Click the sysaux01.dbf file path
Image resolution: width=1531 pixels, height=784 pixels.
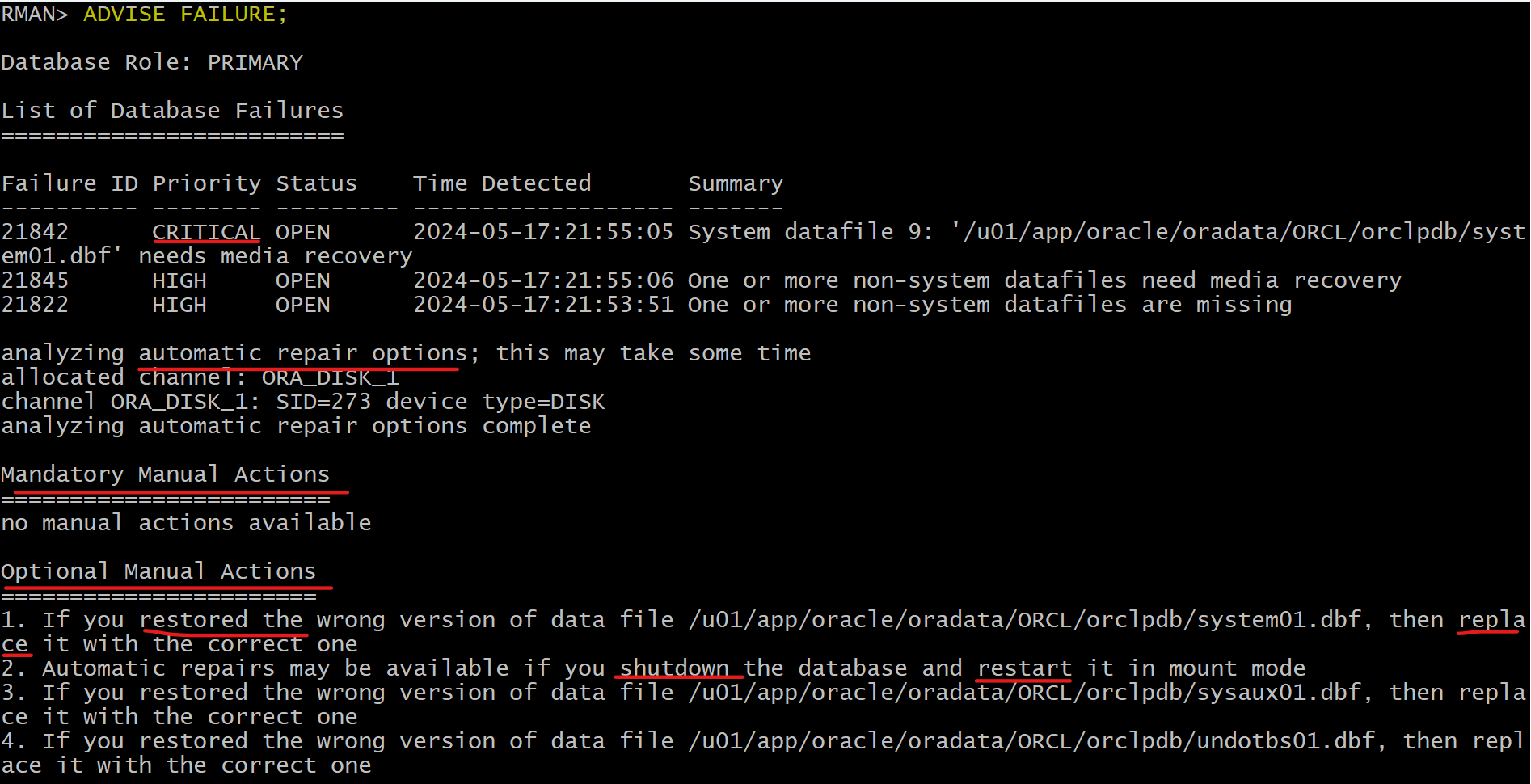[1025, 693]
